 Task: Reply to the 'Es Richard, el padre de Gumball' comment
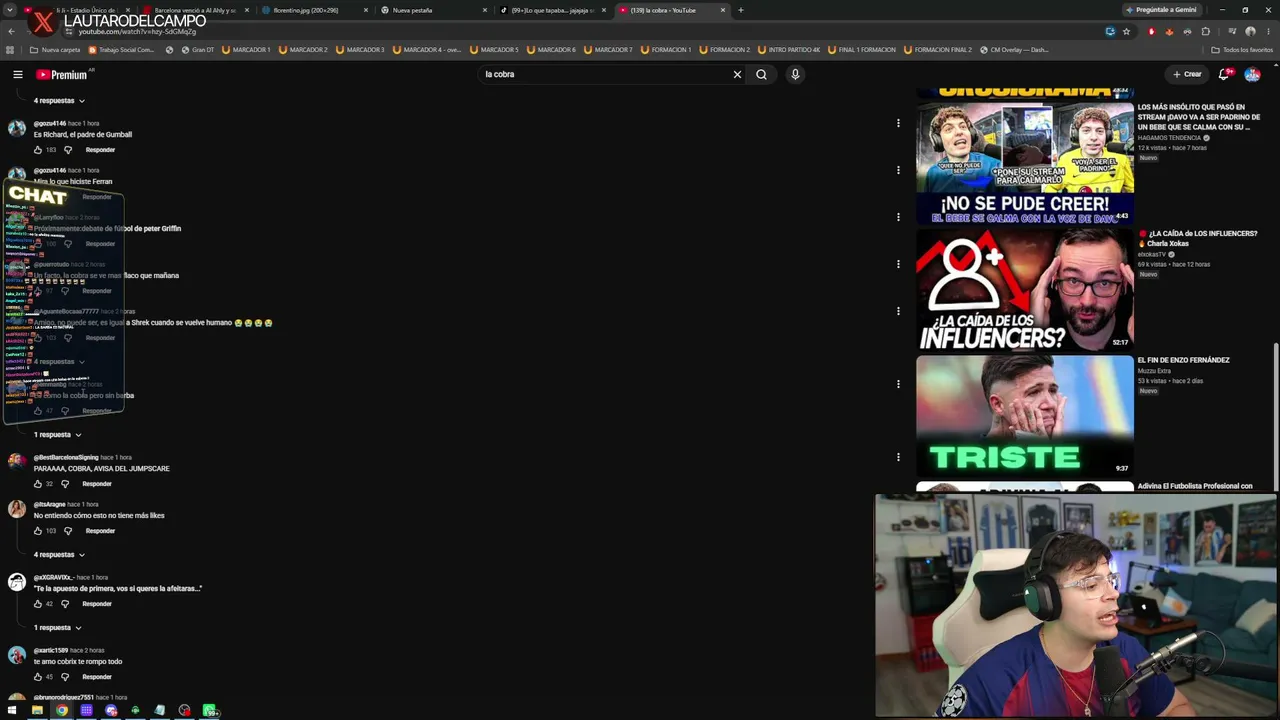click(x=100, y=150)
